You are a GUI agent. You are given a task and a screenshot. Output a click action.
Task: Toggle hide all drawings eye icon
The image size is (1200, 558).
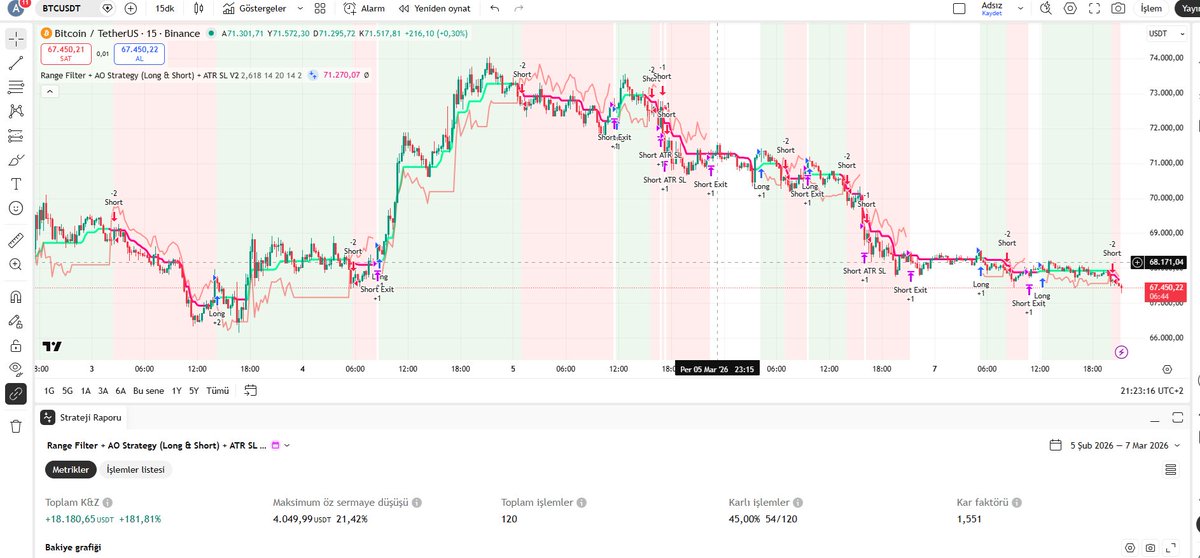15,369
